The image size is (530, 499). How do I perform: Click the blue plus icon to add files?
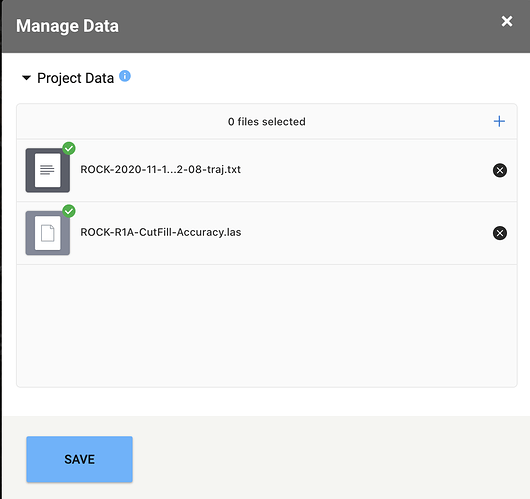[499, 121]
